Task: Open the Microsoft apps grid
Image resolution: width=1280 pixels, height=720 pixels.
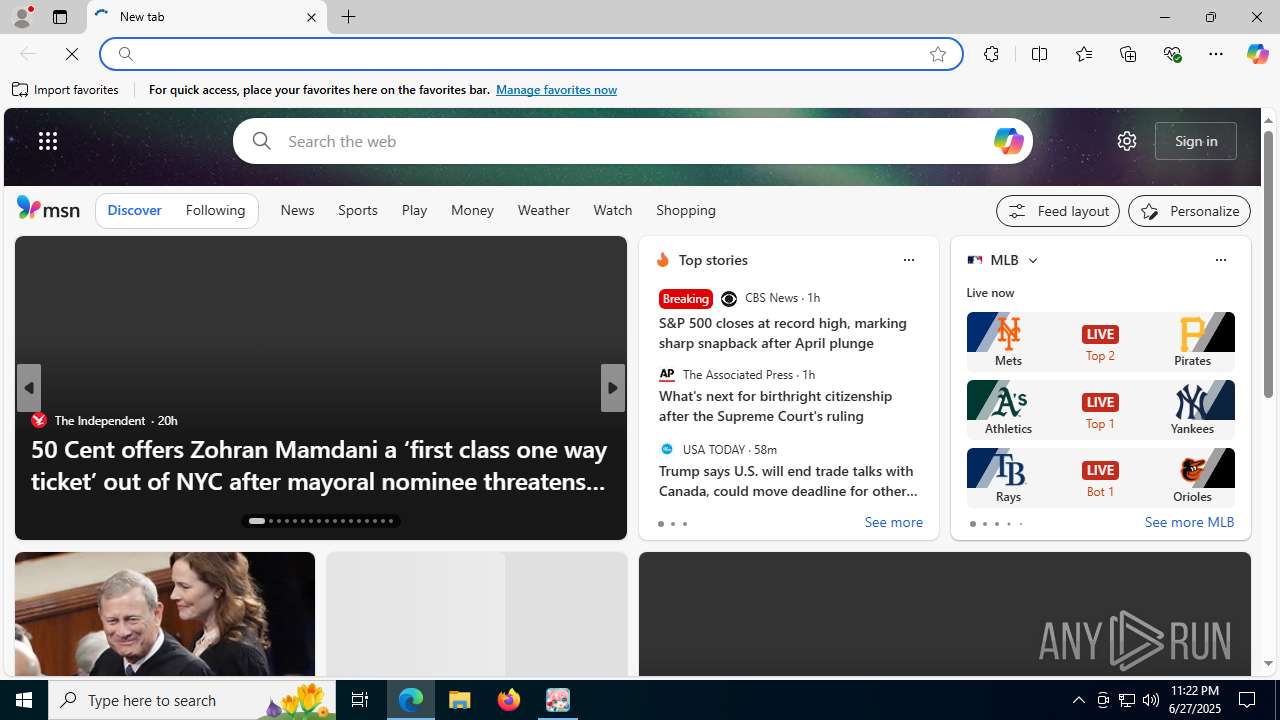Action: coord(48,141)
